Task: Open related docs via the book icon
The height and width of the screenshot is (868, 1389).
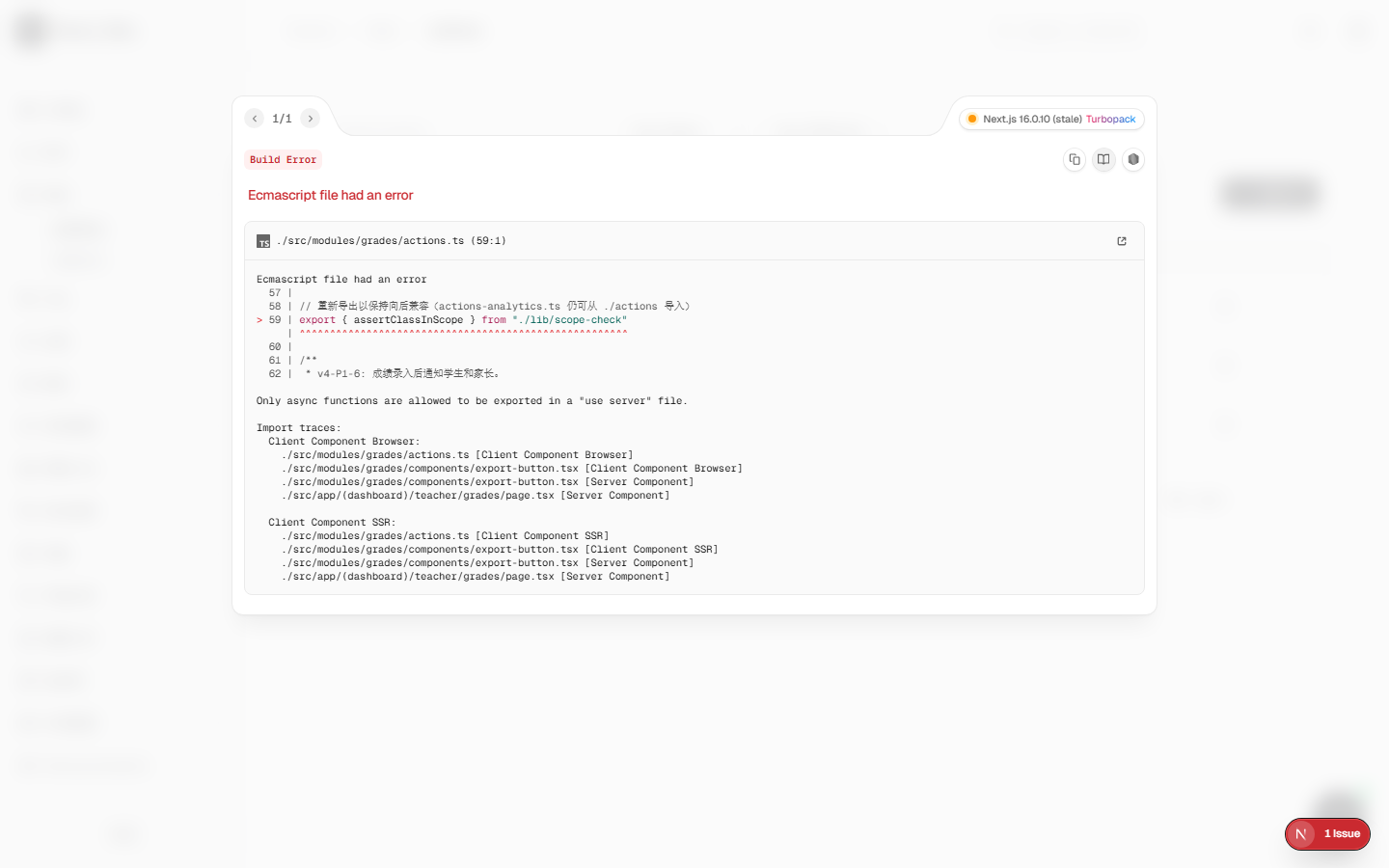Action: point(1103,159)
